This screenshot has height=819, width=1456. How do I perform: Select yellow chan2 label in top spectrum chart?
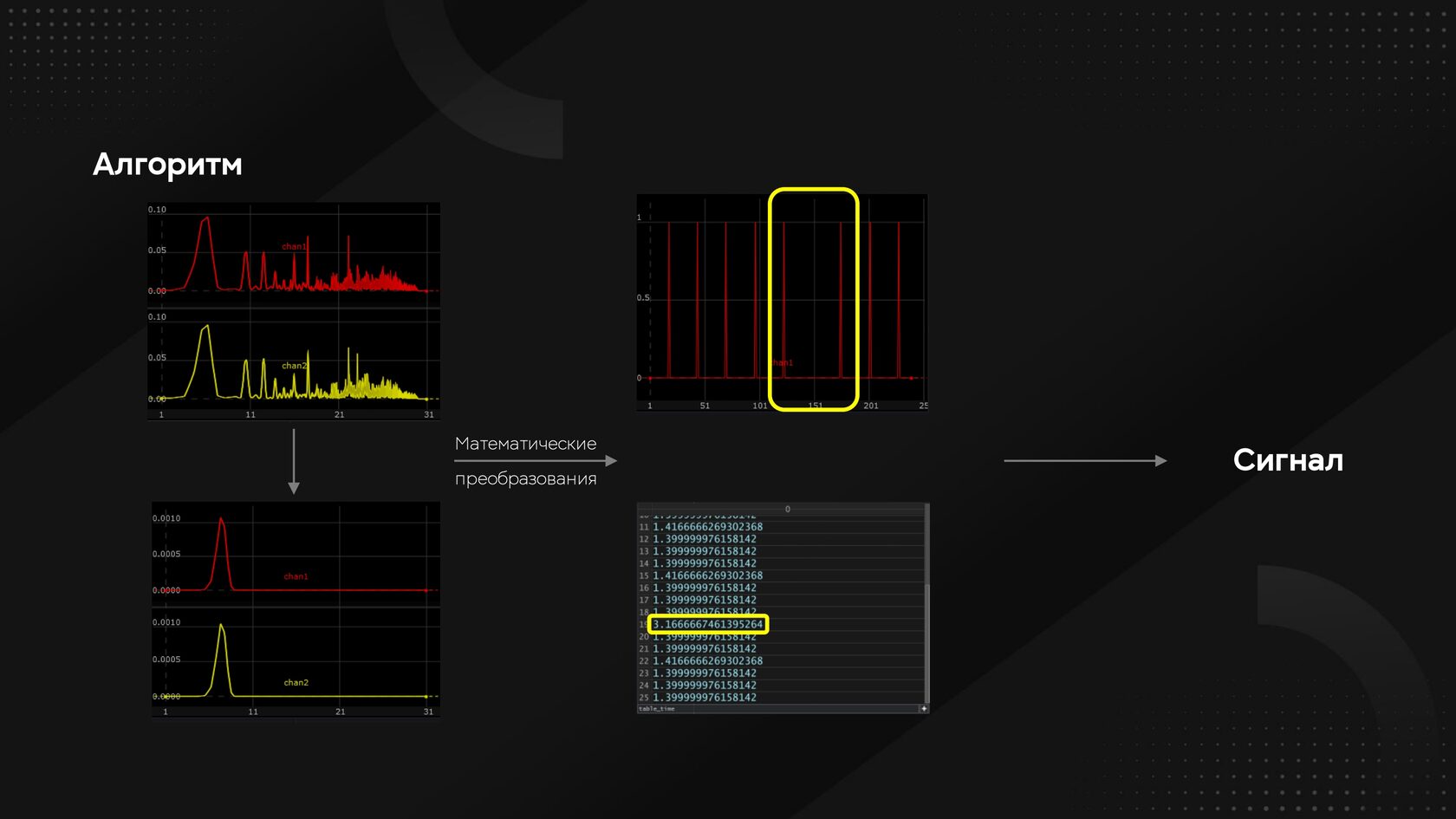point(294,366)
